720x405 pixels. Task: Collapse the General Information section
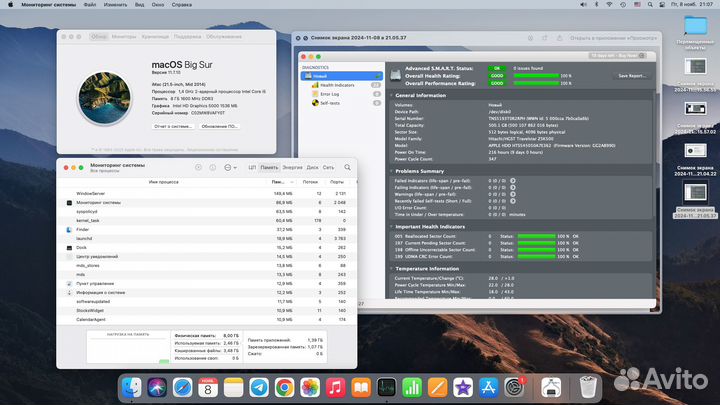pyautogui.click(x=392, y=96)
